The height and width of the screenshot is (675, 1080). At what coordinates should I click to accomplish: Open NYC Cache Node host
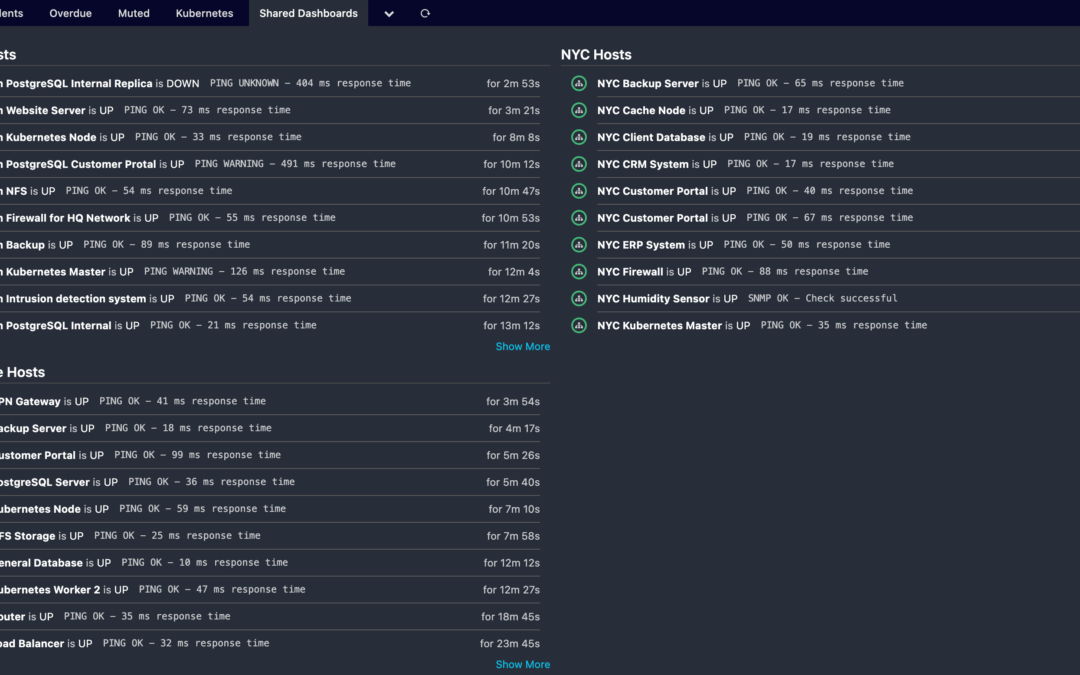pyautogui.click(x=641, y=110)
